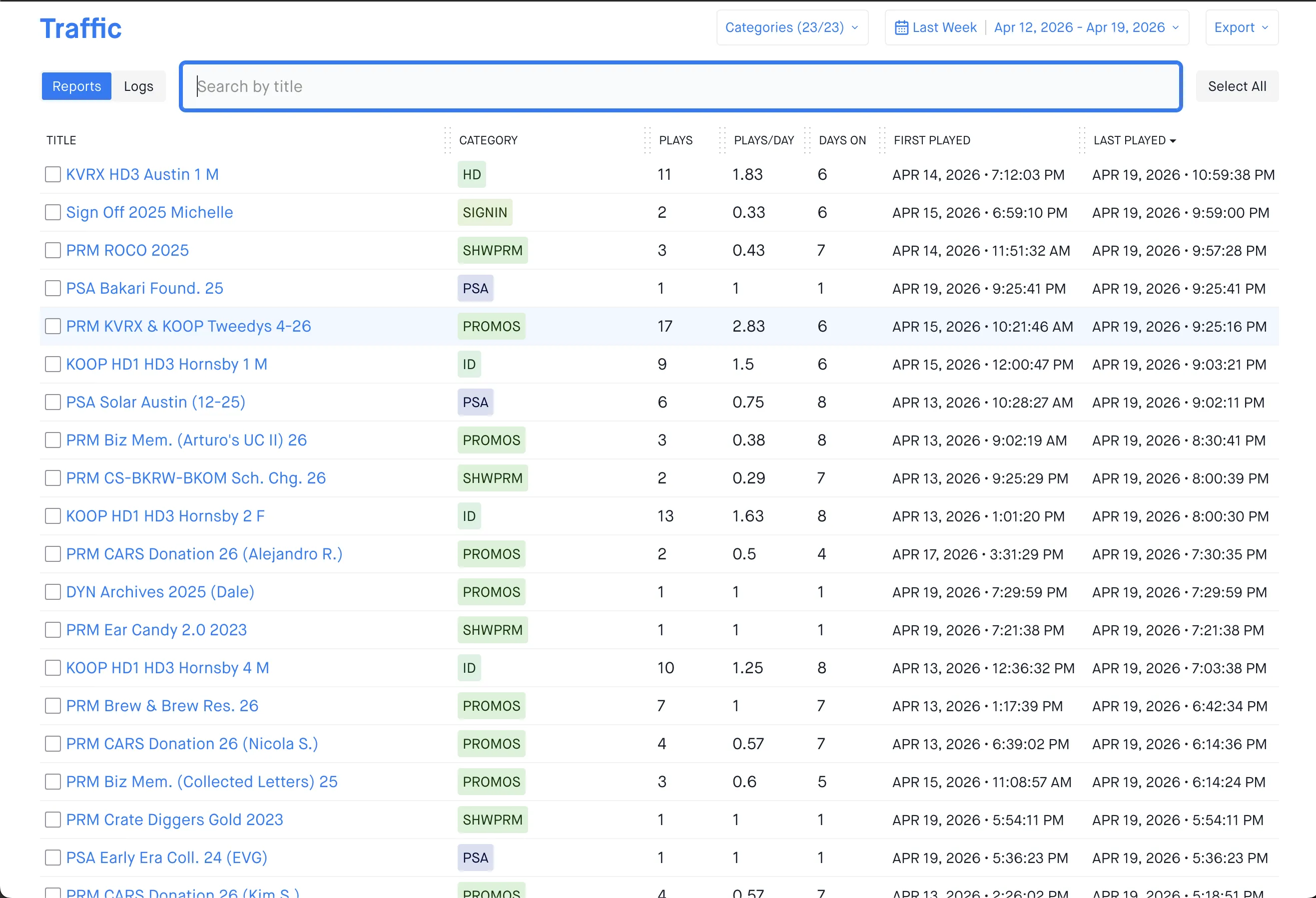This screenshot has width=1316, height=898.
Task: Click PSA tag in PSA Bakari Found. row
Action: click(475, 288)
